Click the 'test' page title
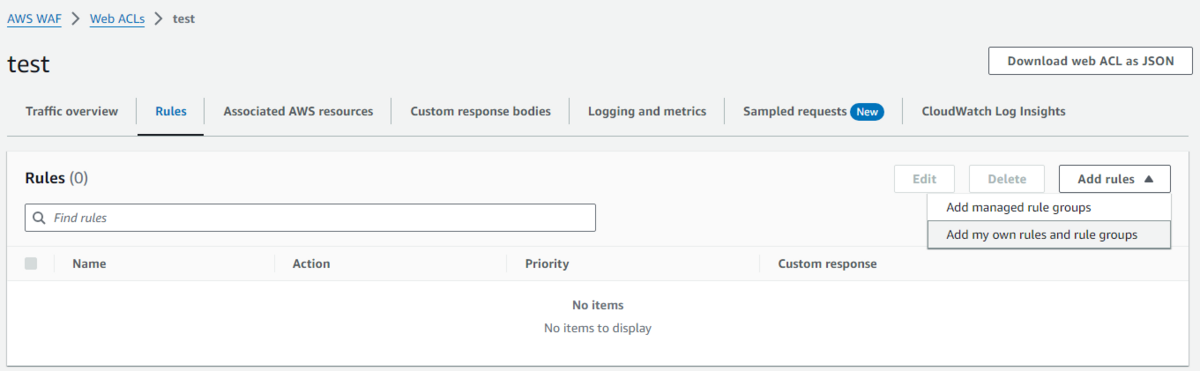 coord(28,64)
